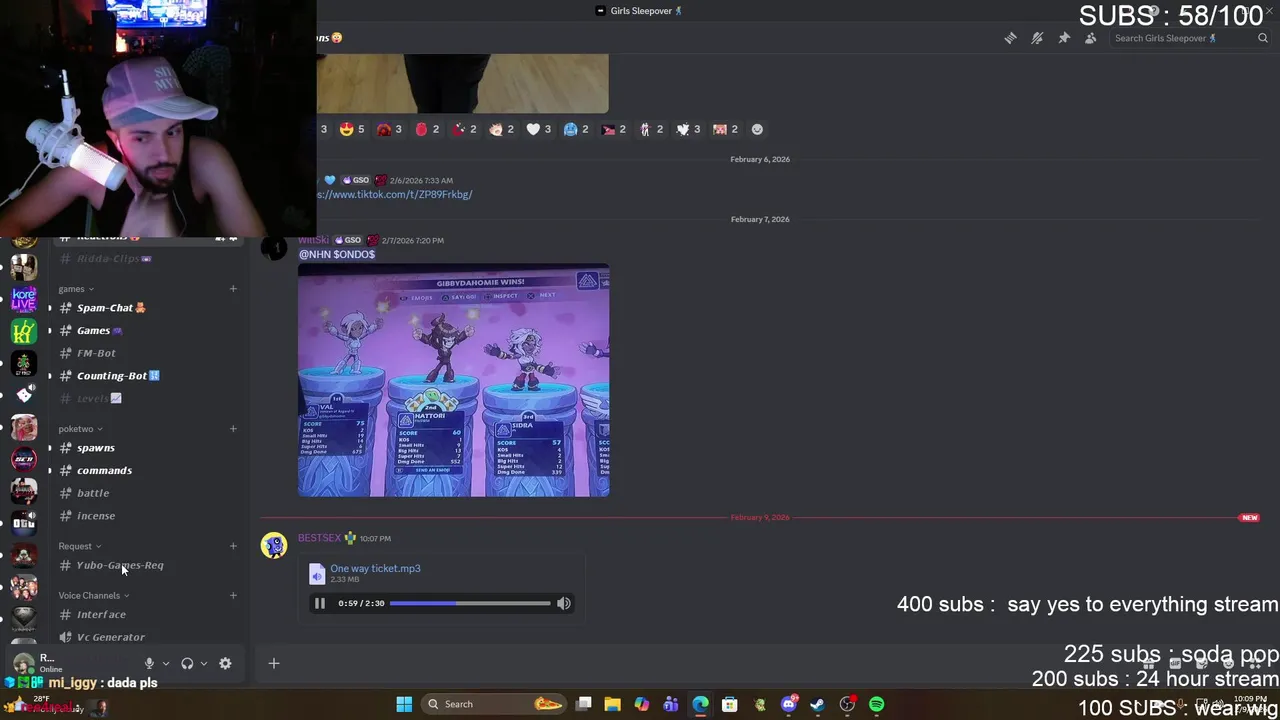Collapse the Voice Channels category
1280x720 pixels.
(93, 596)
